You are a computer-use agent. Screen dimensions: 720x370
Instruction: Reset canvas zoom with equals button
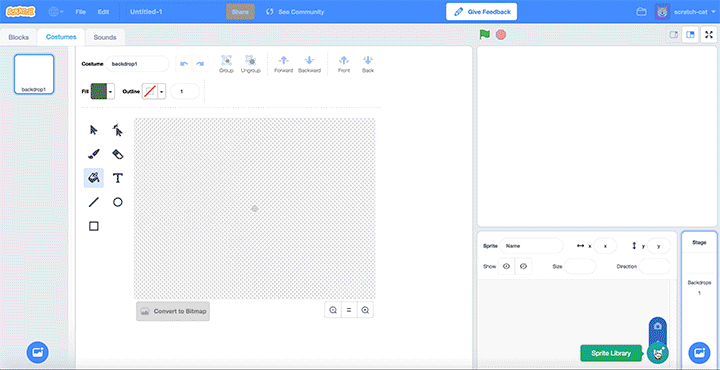(349, 310)
